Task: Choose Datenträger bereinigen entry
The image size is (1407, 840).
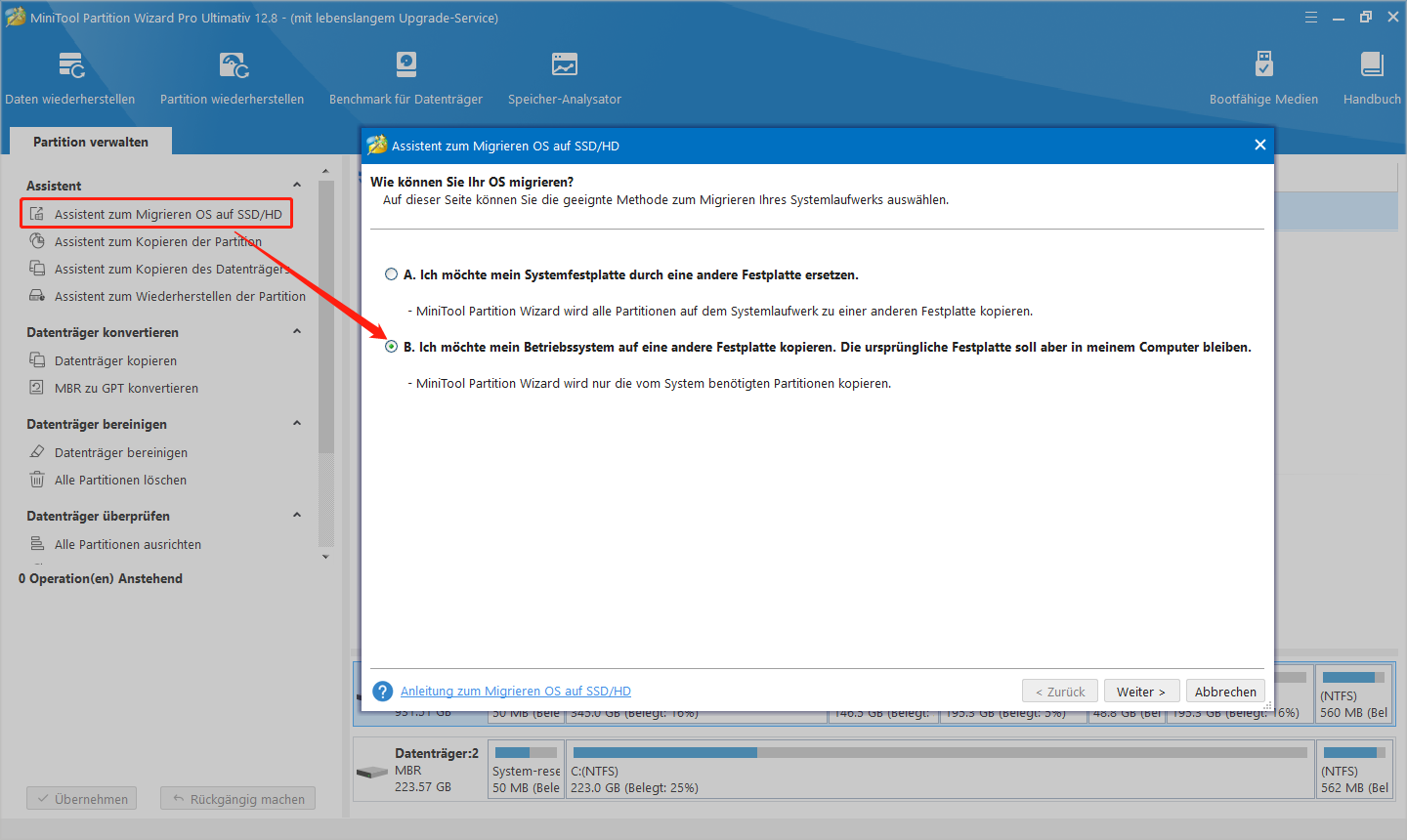Action: pyautogui.click(x=121, y=452)
